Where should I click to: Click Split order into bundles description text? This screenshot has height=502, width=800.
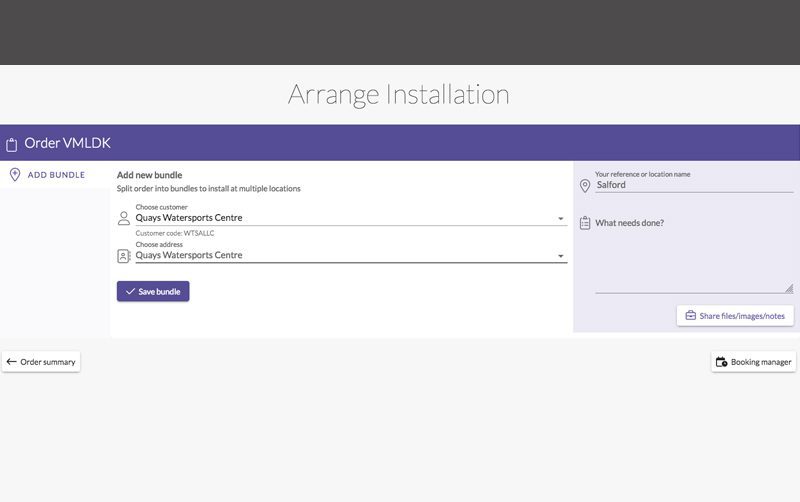click(209, 189)
